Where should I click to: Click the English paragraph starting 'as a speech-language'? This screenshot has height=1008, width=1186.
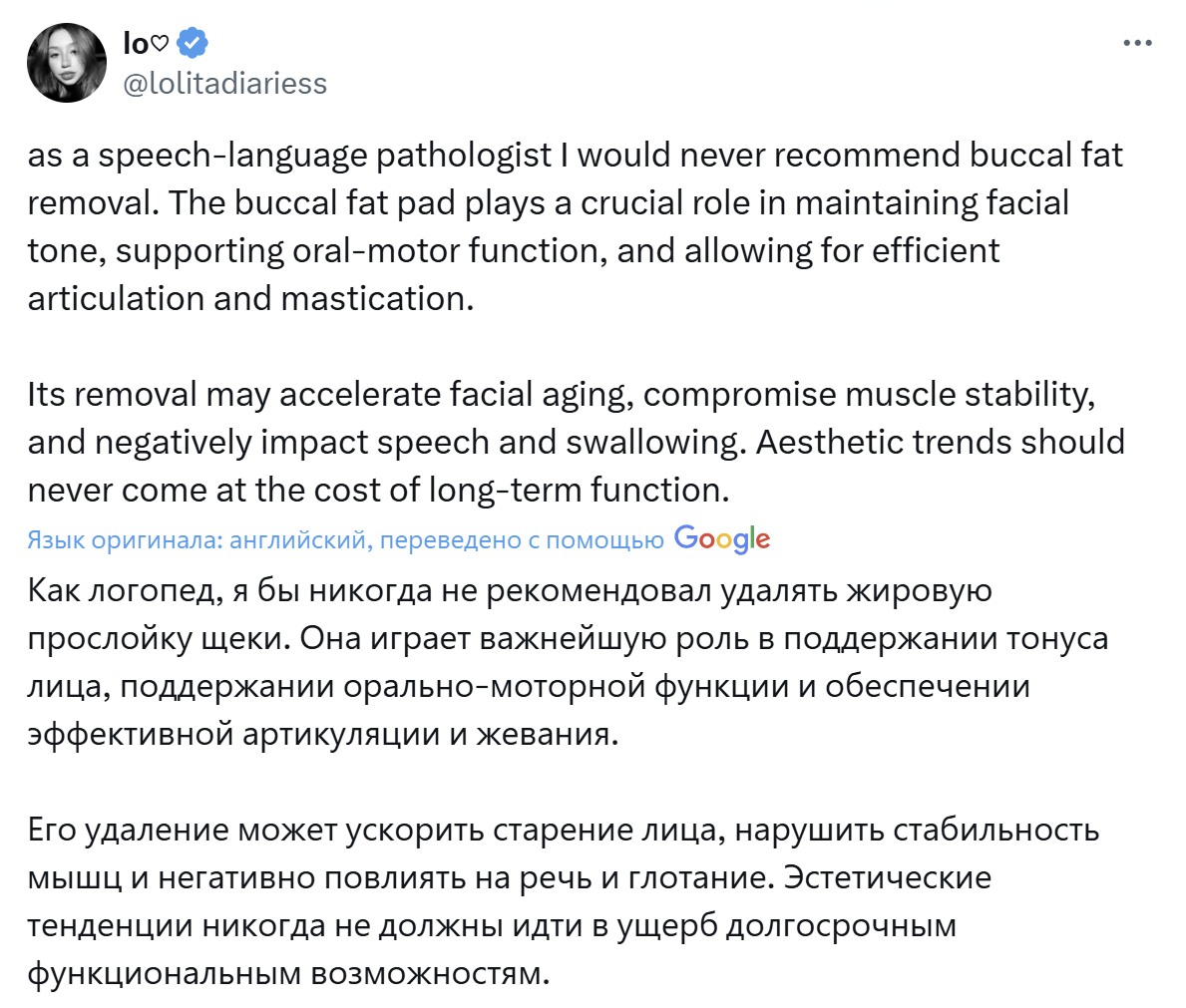pyautogui.click(x=549, y=226)
